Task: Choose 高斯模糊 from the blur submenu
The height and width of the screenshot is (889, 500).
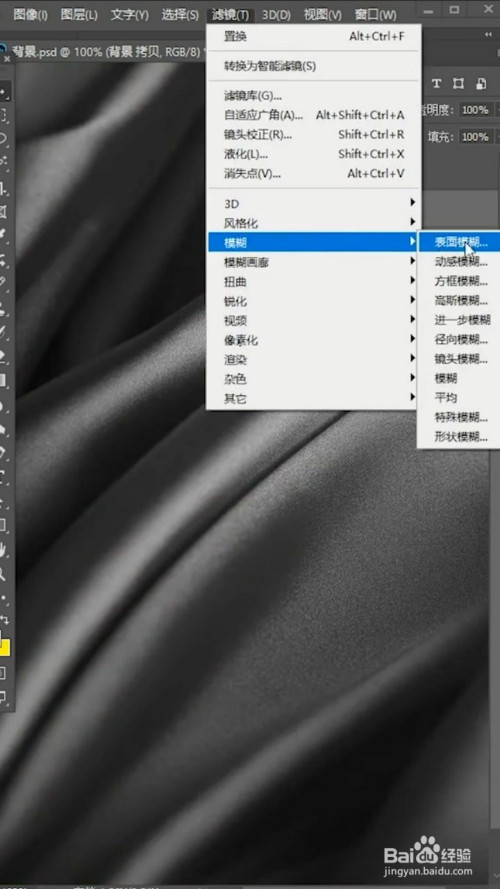Action: pos(460,300)
